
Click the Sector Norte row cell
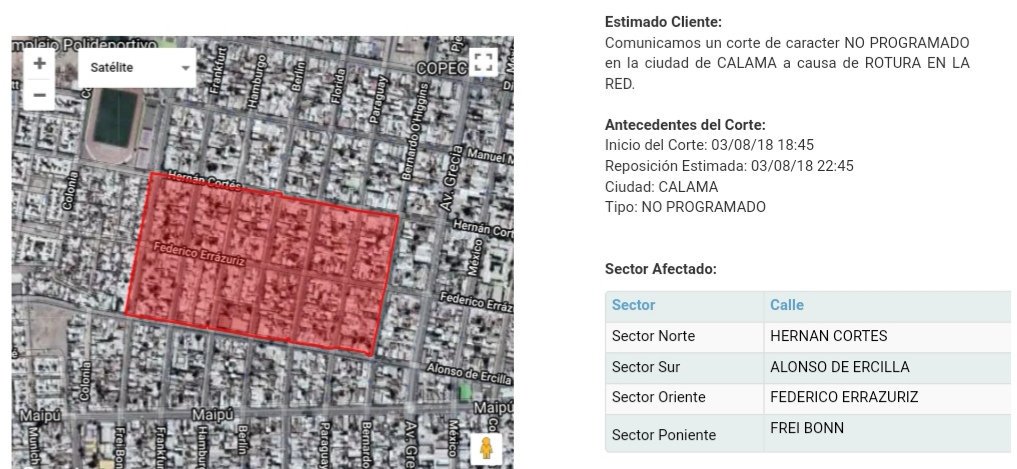[x=684, y=337]
